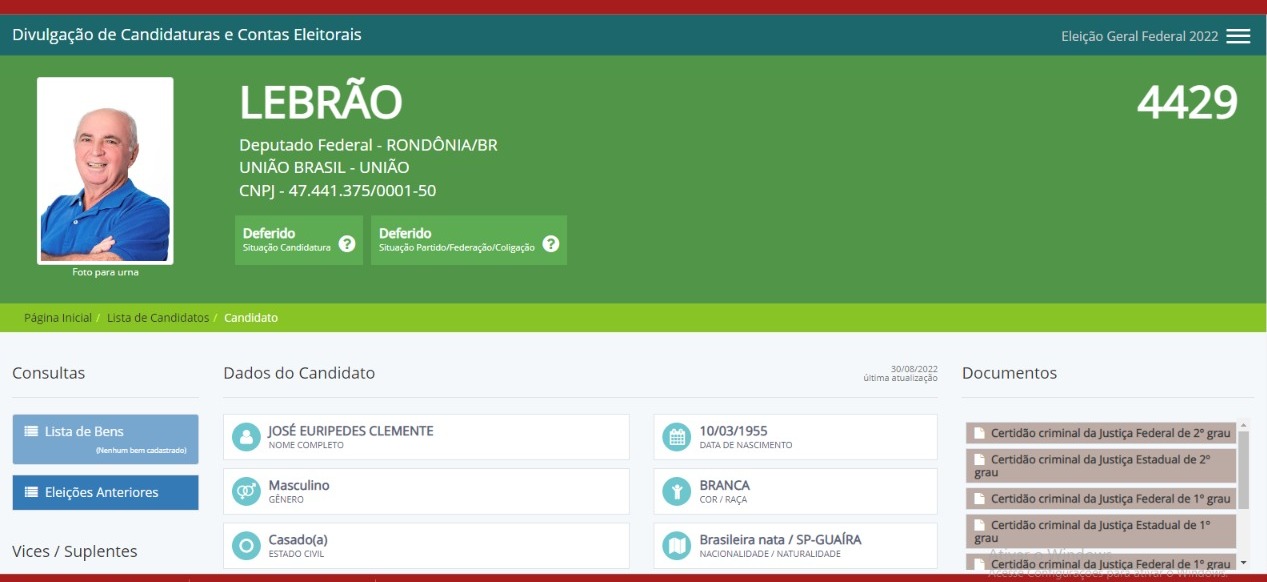
Task: Click the ring icon beside Casado(a)
Action: click(246, 546)
